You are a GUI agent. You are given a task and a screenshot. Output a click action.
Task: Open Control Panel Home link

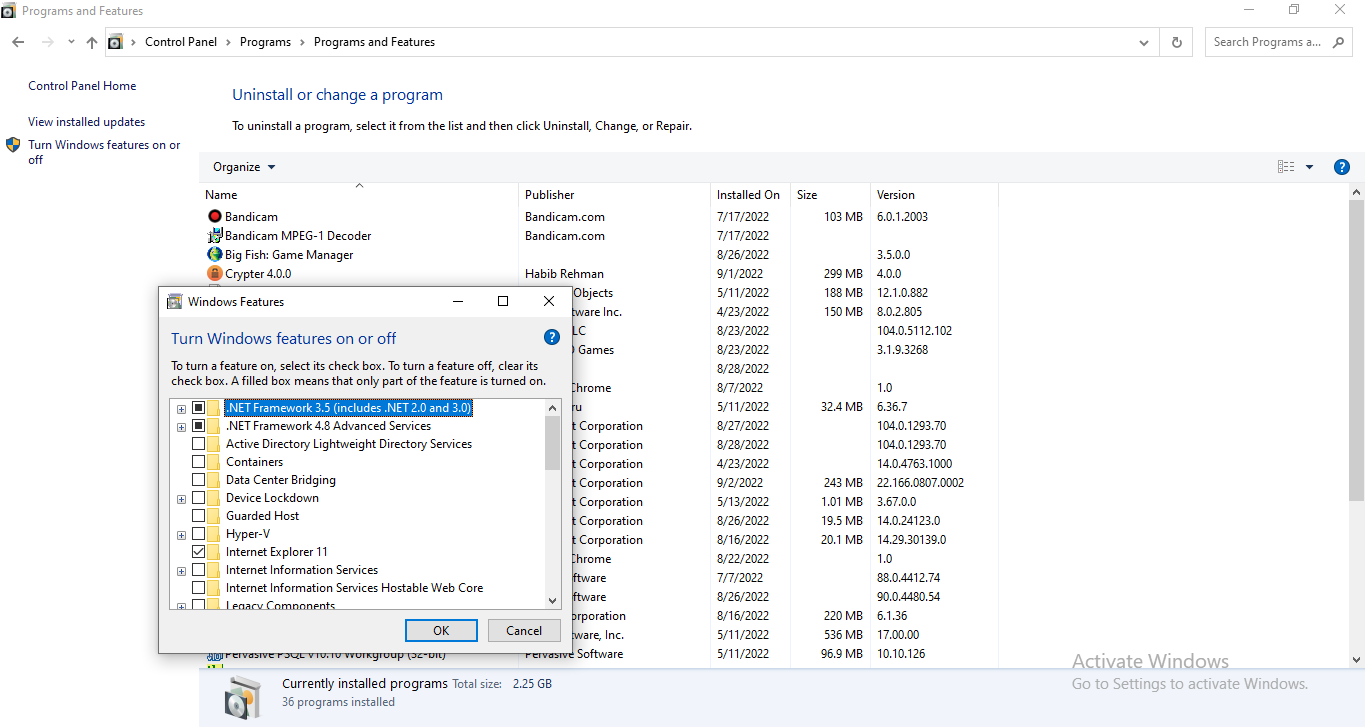(x=82, y=86)
